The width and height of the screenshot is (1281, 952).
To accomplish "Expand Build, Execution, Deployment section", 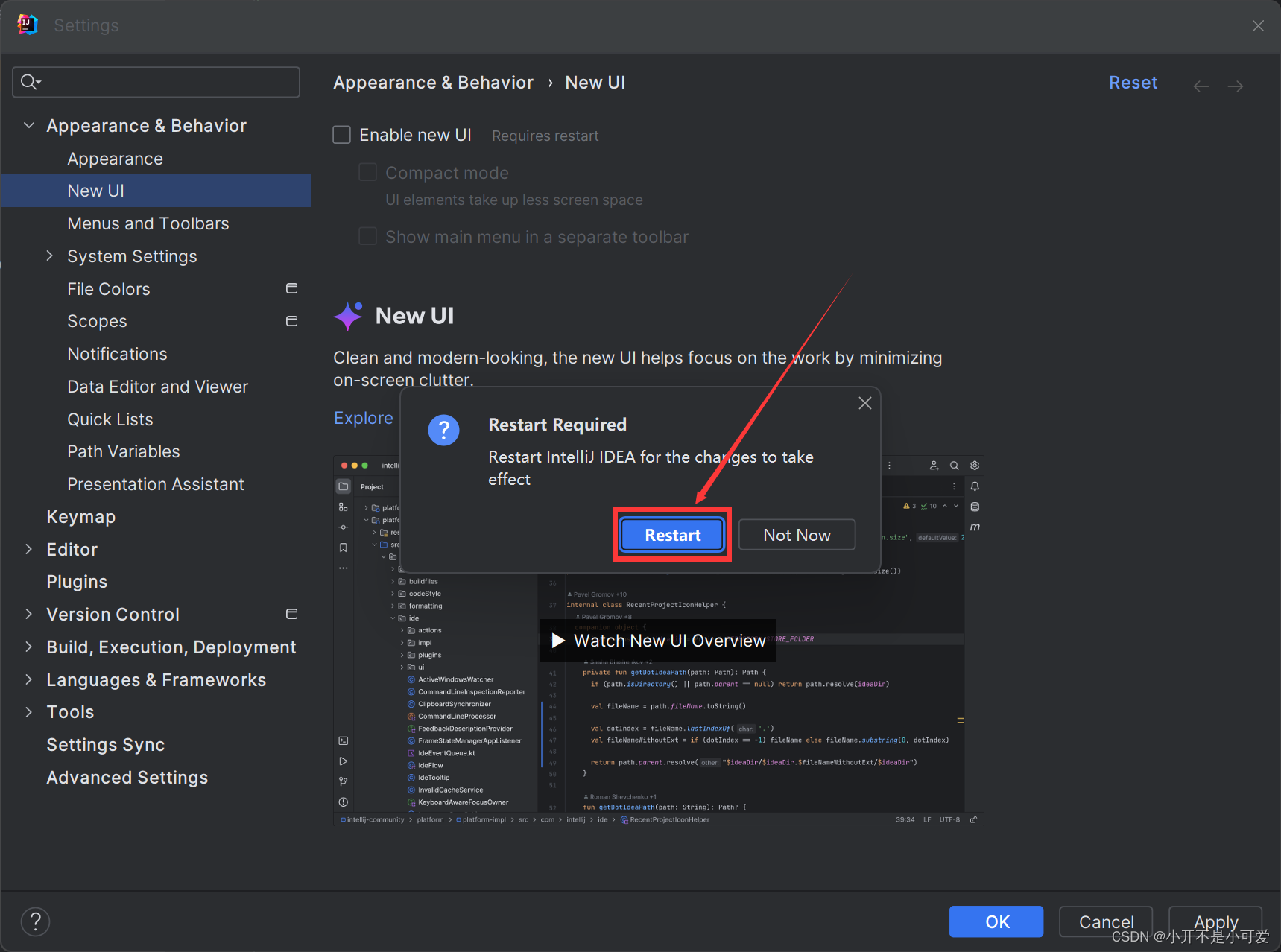I will click(x=29, y=647).
